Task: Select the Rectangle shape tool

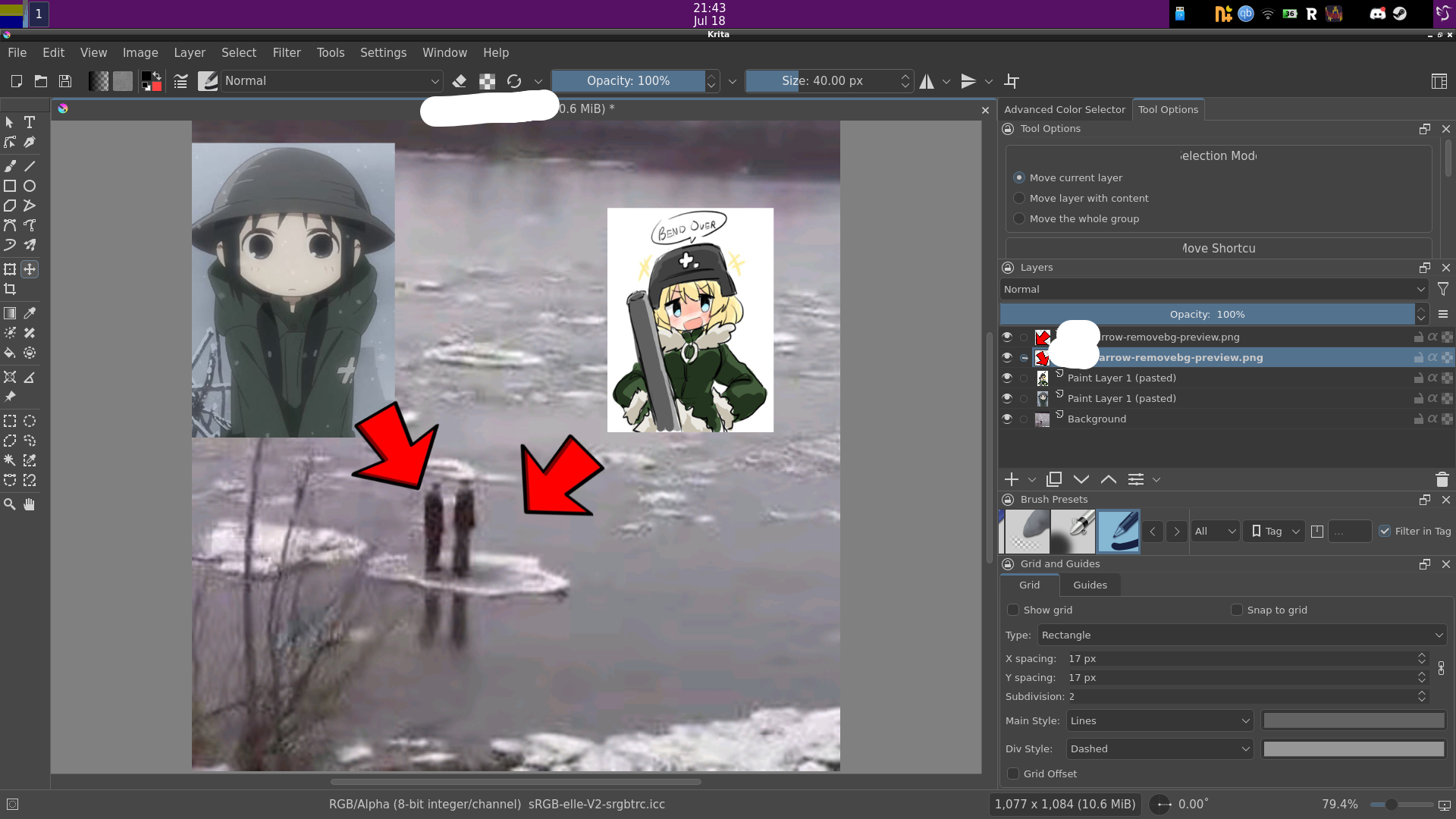Action: click(10, 186)
